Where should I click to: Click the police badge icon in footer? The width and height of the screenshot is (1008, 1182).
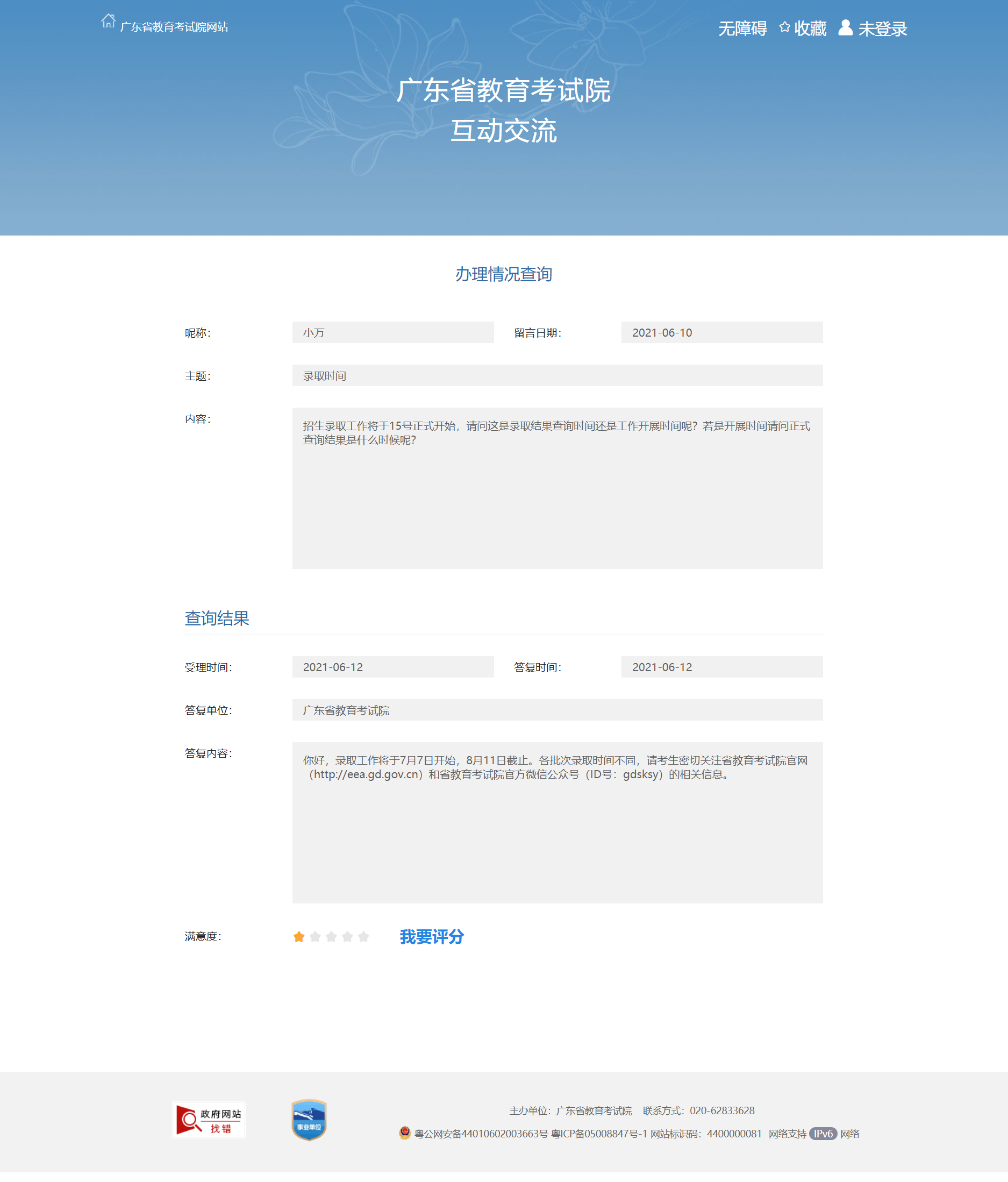pos(405,1133)
